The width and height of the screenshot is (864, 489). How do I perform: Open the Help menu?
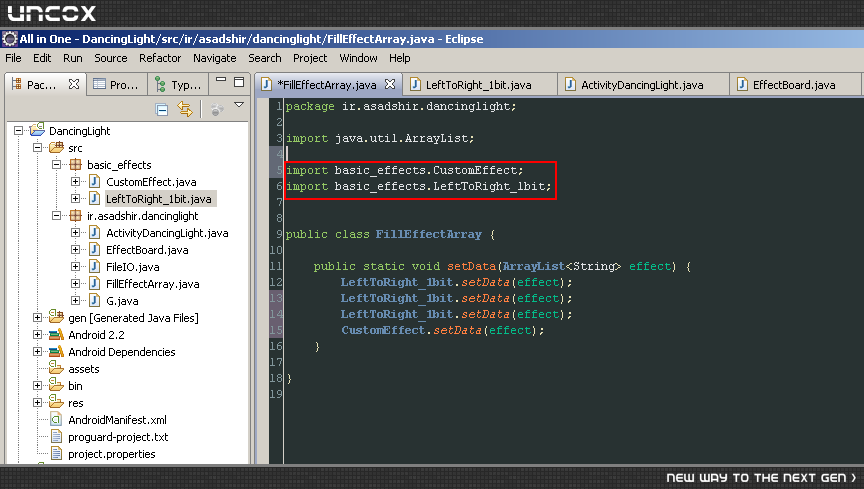coord(399,58)
